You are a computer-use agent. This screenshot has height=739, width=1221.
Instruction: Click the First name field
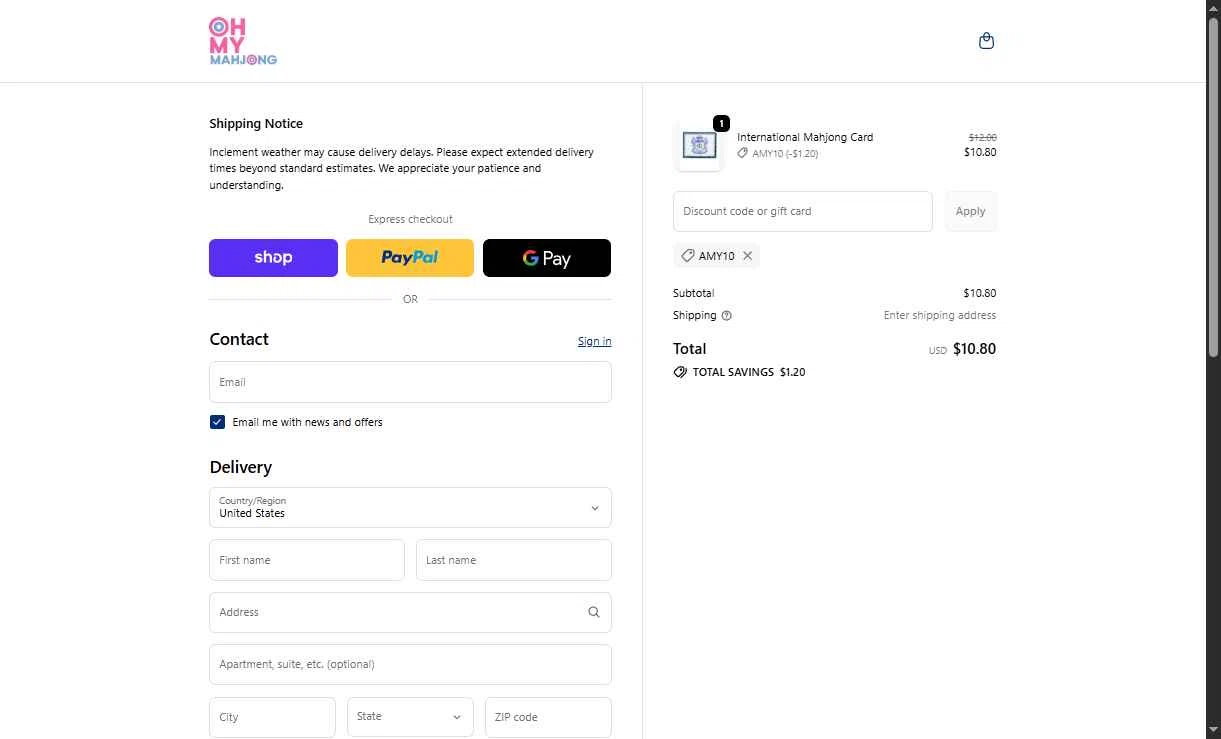pos(307,560)
